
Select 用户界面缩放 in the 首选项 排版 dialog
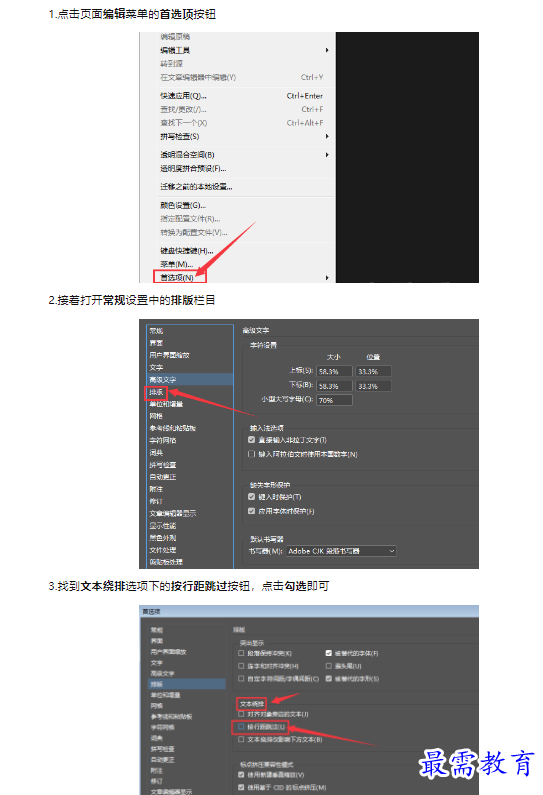point(168,652)
